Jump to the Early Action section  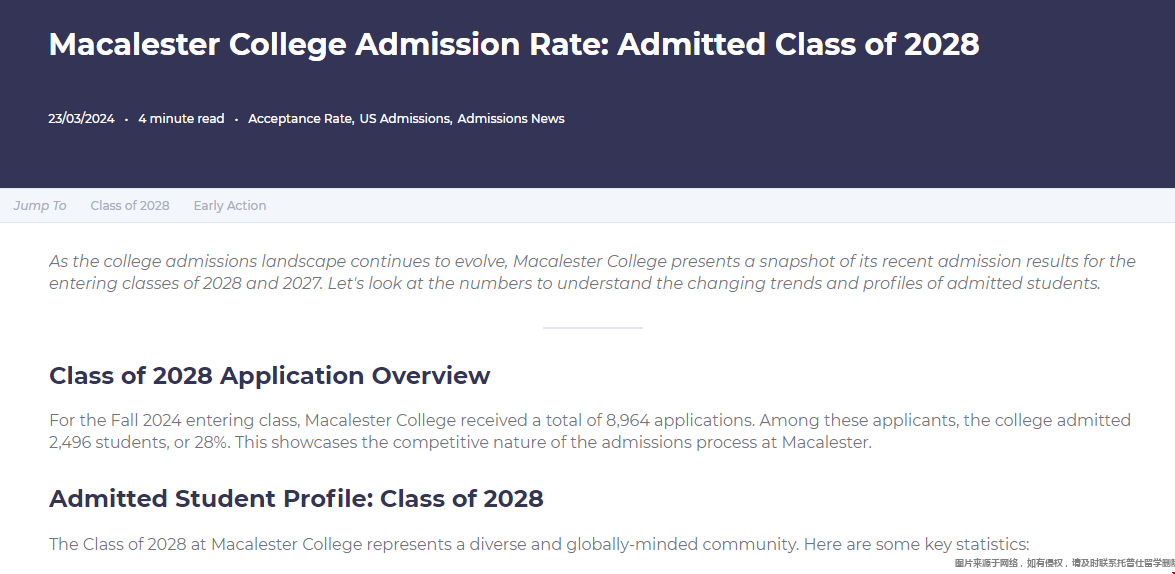229,205
